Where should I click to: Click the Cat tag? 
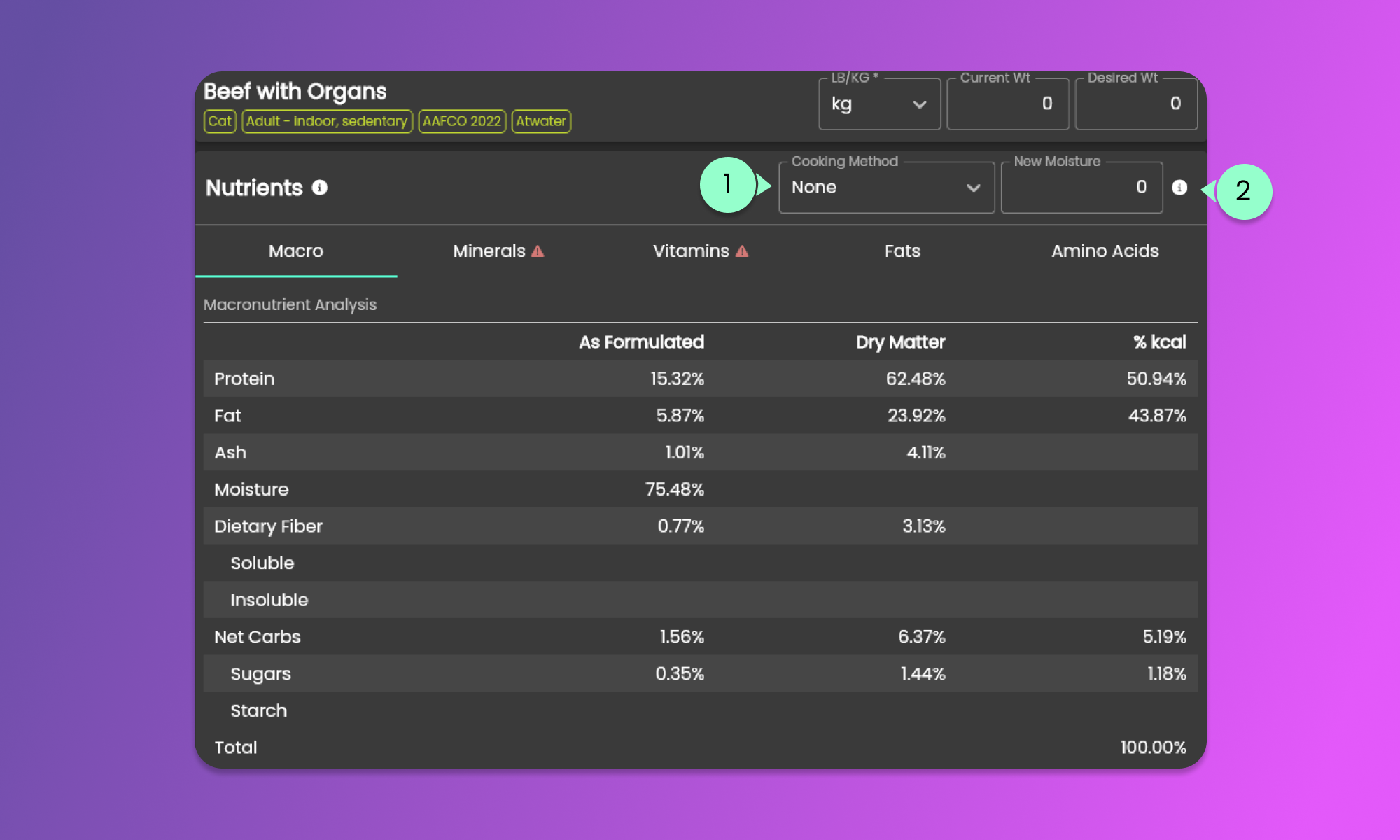tap(220, 121)
